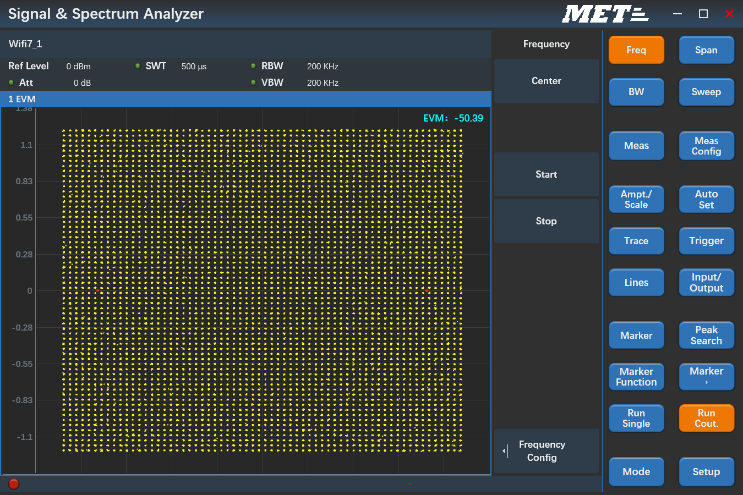Open the Sweep menu
The width and height of the screenshot is (743, 495).
(706, 92)
